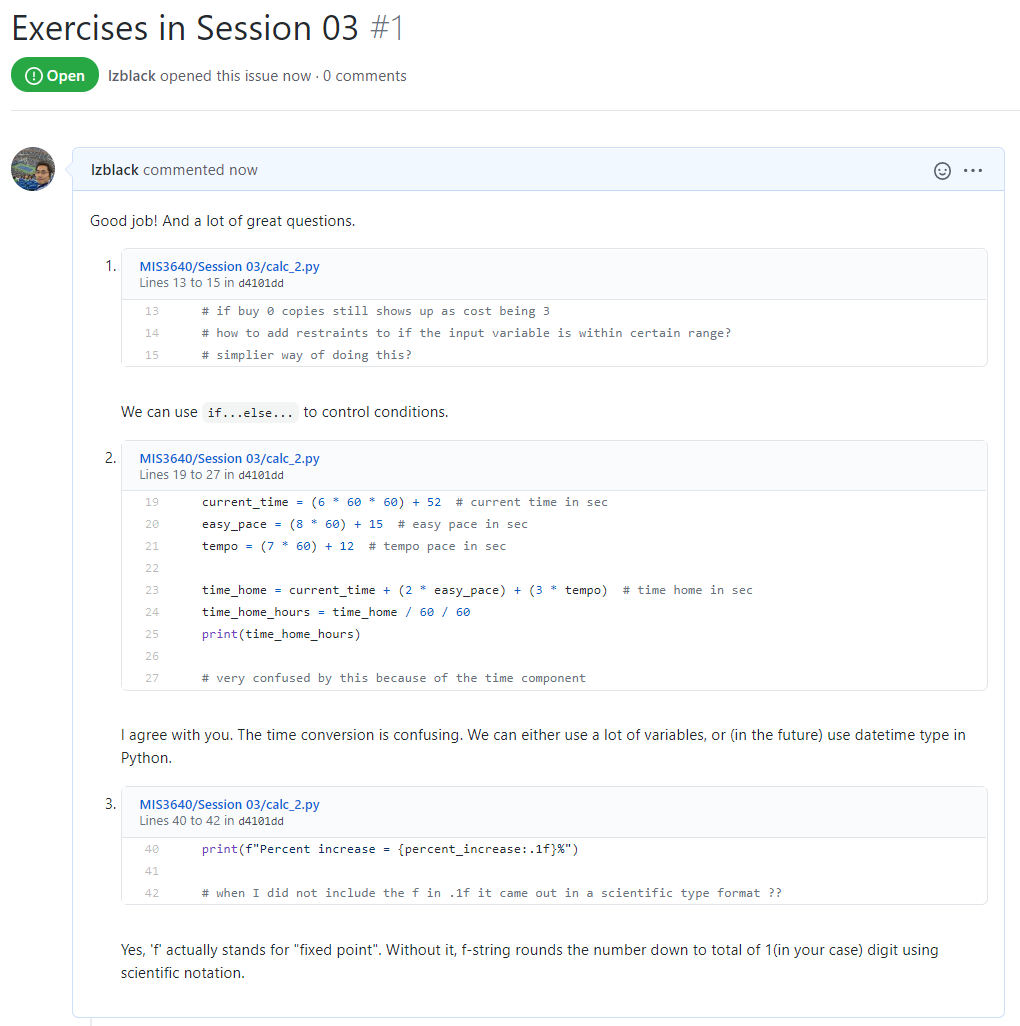Click line number 40 in third snippet
Image resolution: width=1020 pixels, height=1026 pixels.
[152, 849]
